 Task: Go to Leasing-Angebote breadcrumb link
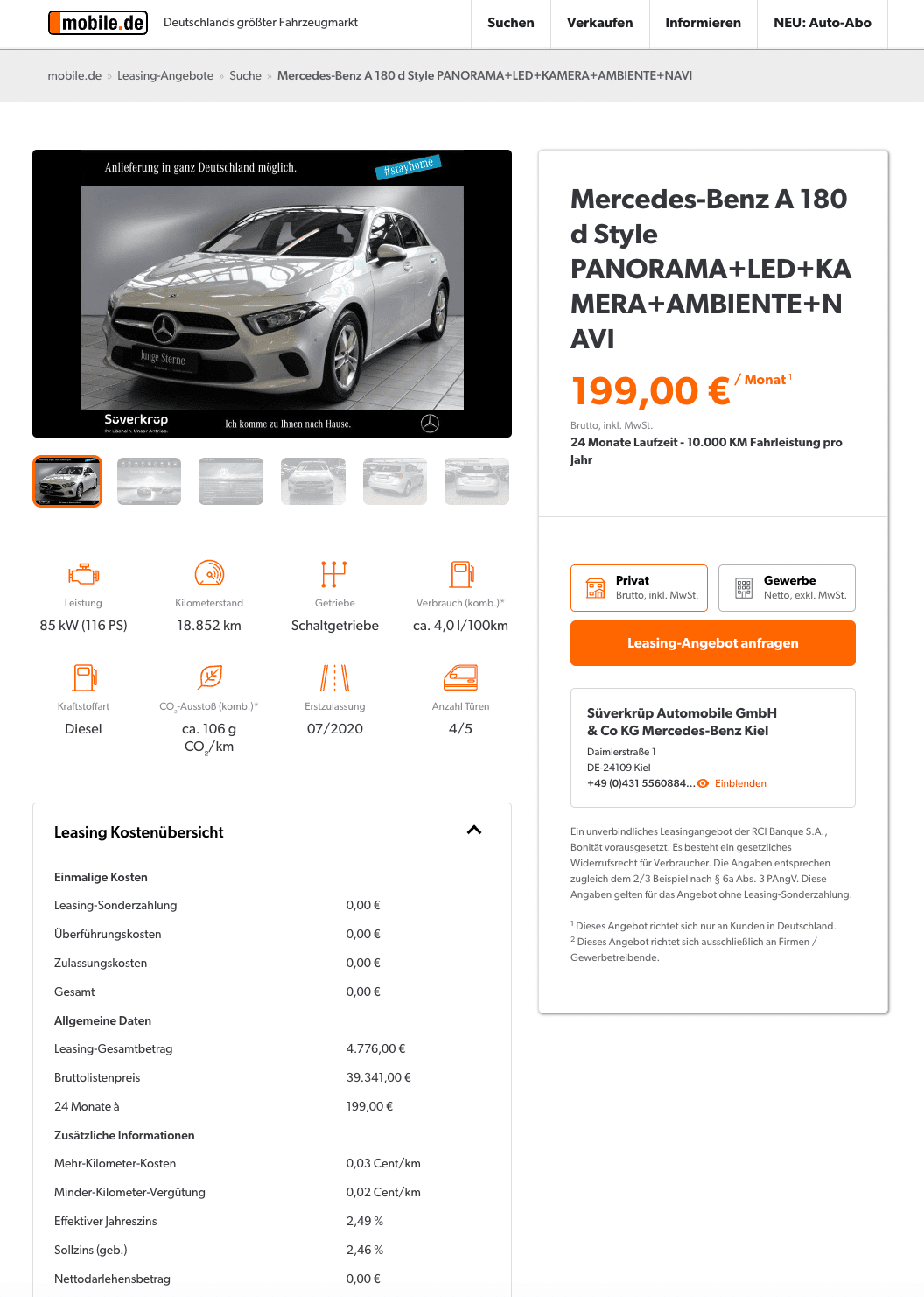click(x=165, y=76)
